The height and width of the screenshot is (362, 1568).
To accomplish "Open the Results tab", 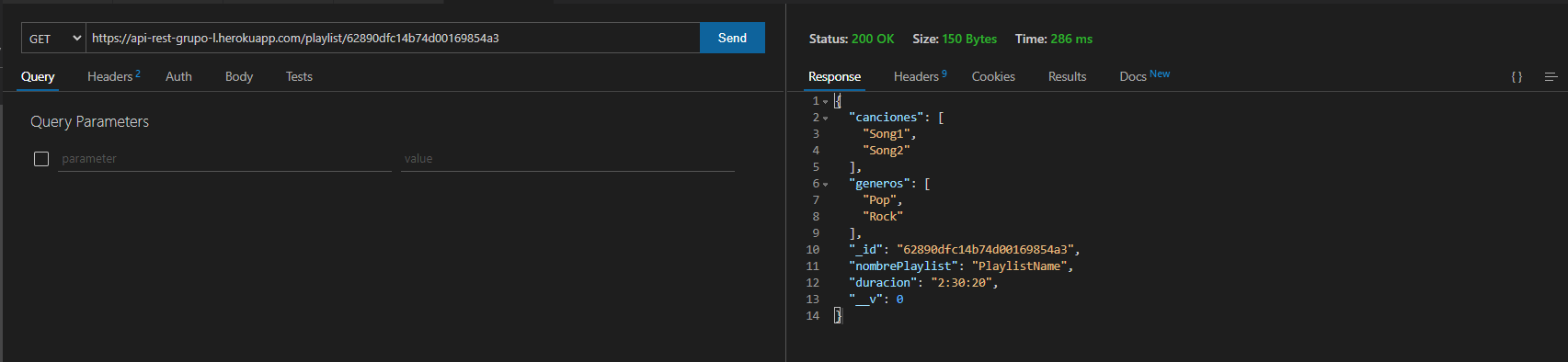I will [x=1067, y=76].
